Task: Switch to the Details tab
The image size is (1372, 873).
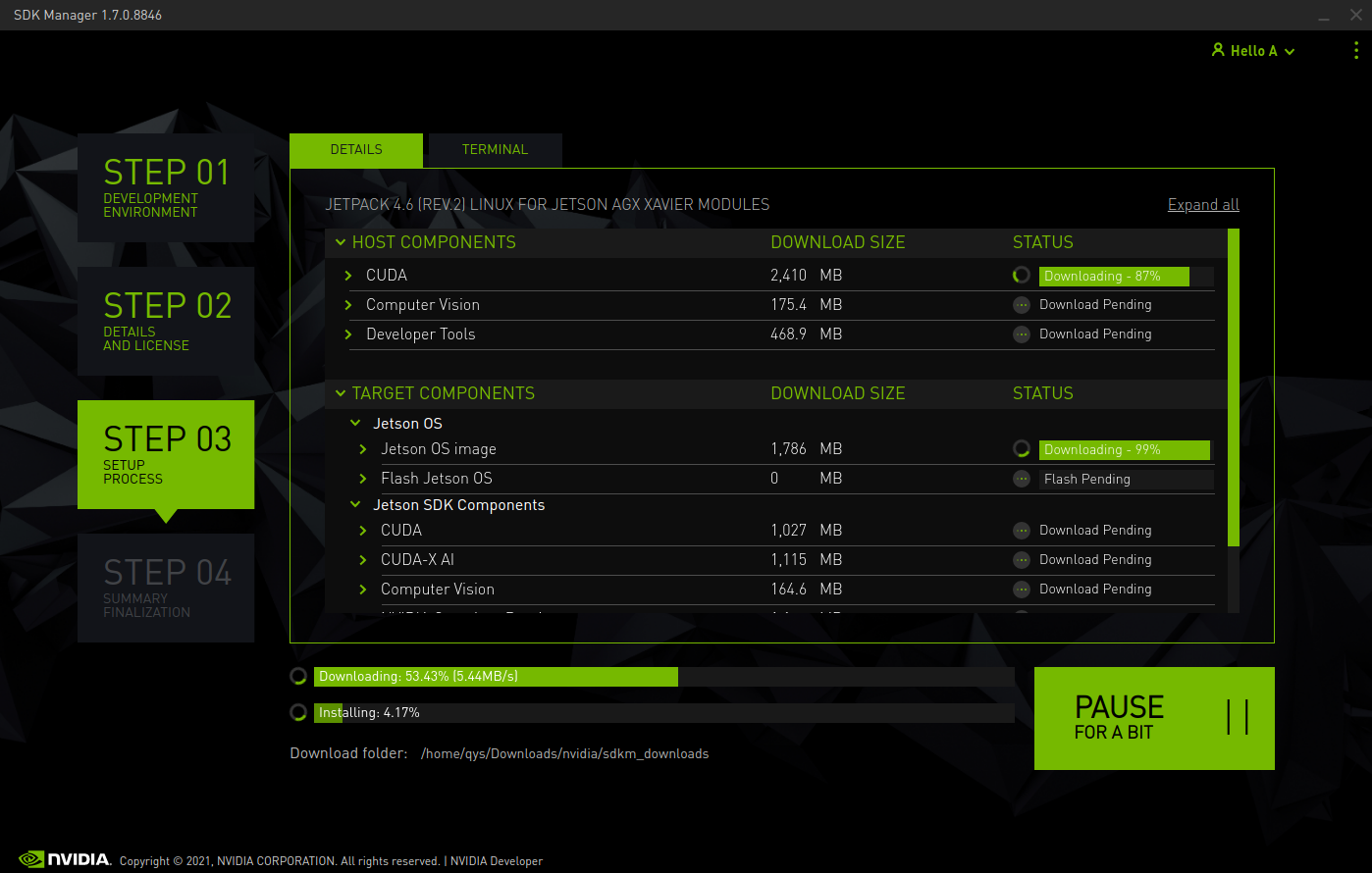Action: [x=356, y=150]
